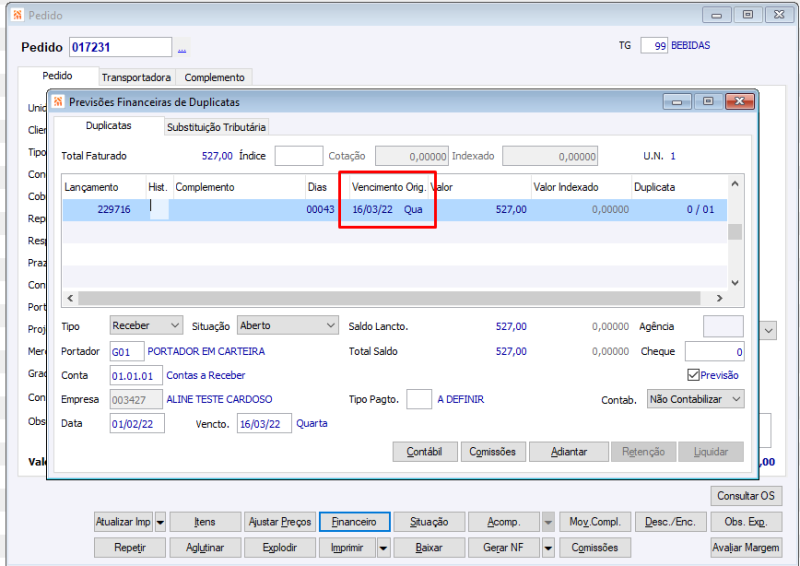
Task: Click the TG field showing 99
Action: pyautogui.click(x=654, y=46)
